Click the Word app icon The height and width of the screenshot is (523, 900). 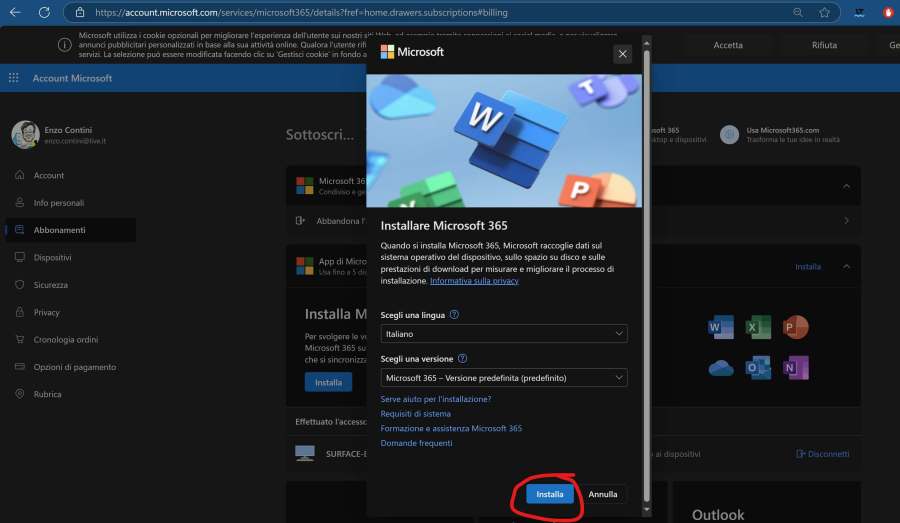(x=721, y=327)
